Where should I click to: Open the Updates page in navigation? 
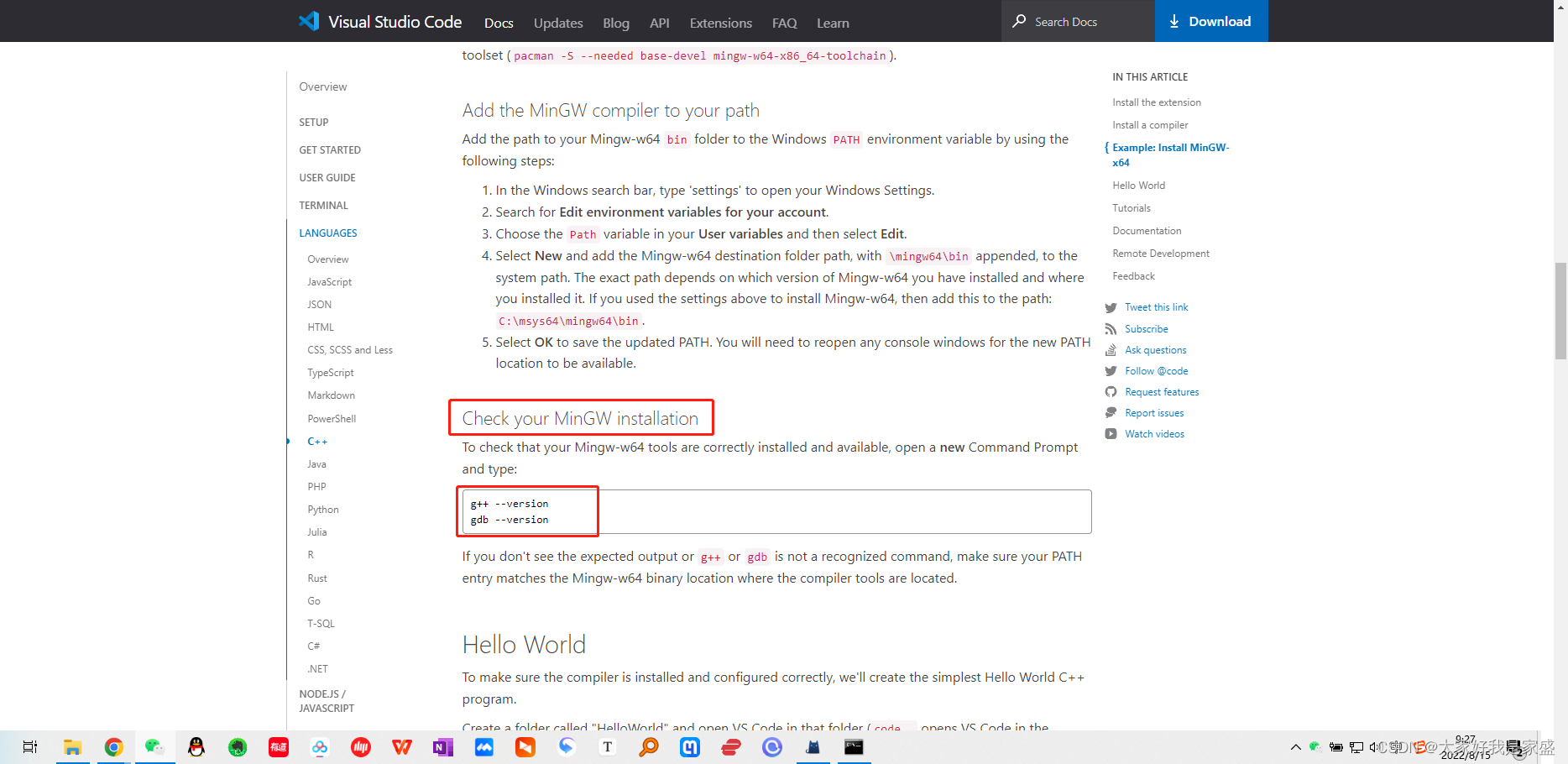coord(558,24)
